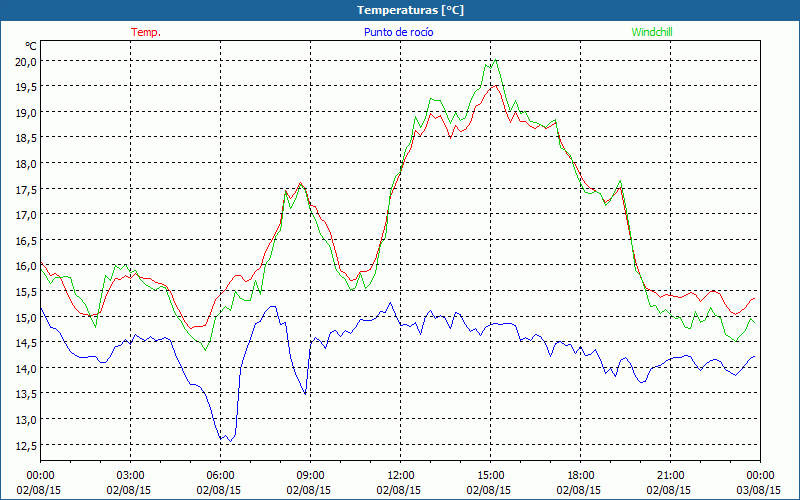This screenshot has height=500, width=800.
Task: Click the green Windchill peak near 15:00
Action: coord(495,60)
